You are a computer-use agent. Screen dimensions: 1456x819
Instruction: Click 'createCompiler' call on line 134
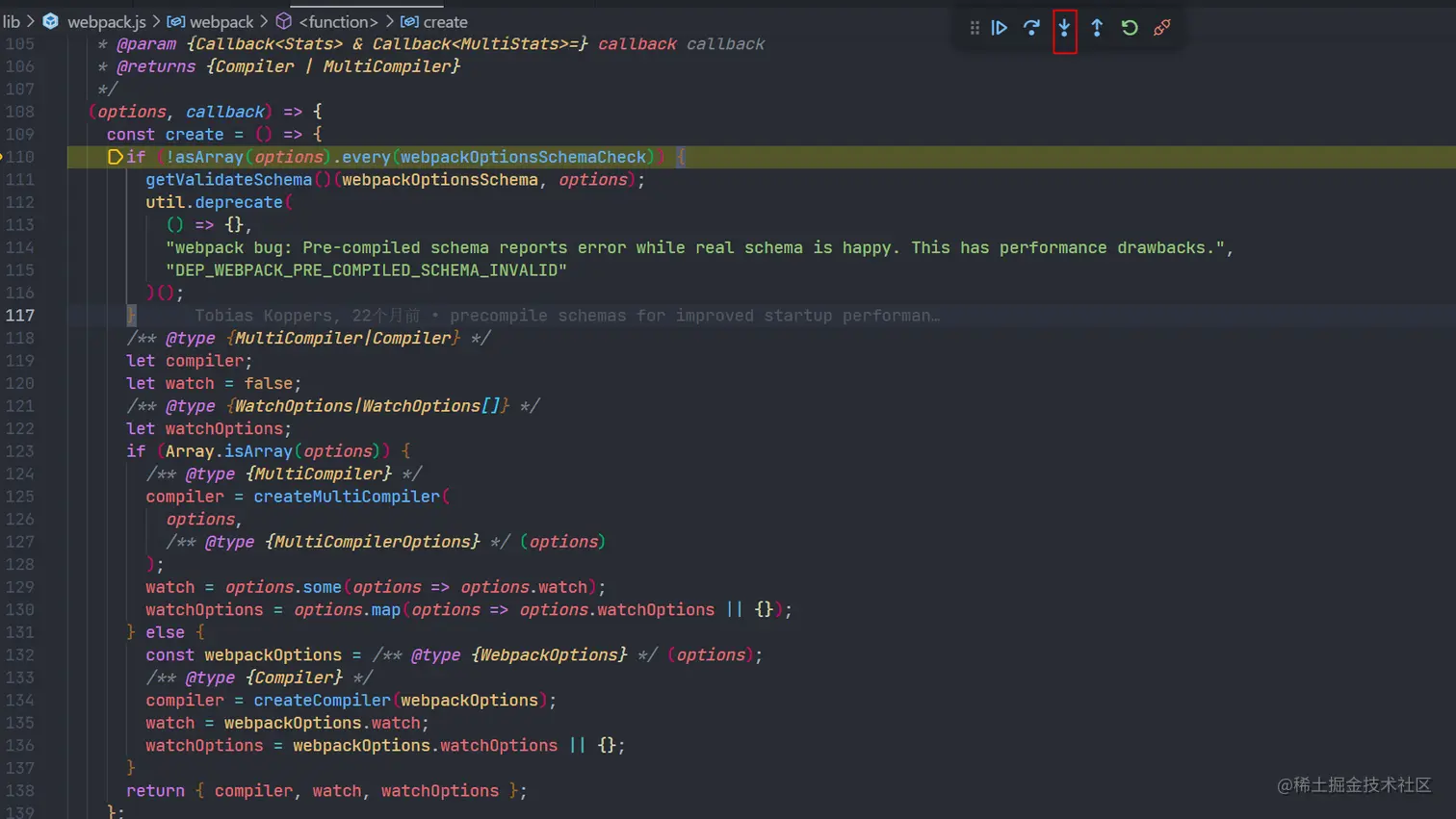pyautogui.click(x=322, y=701)
